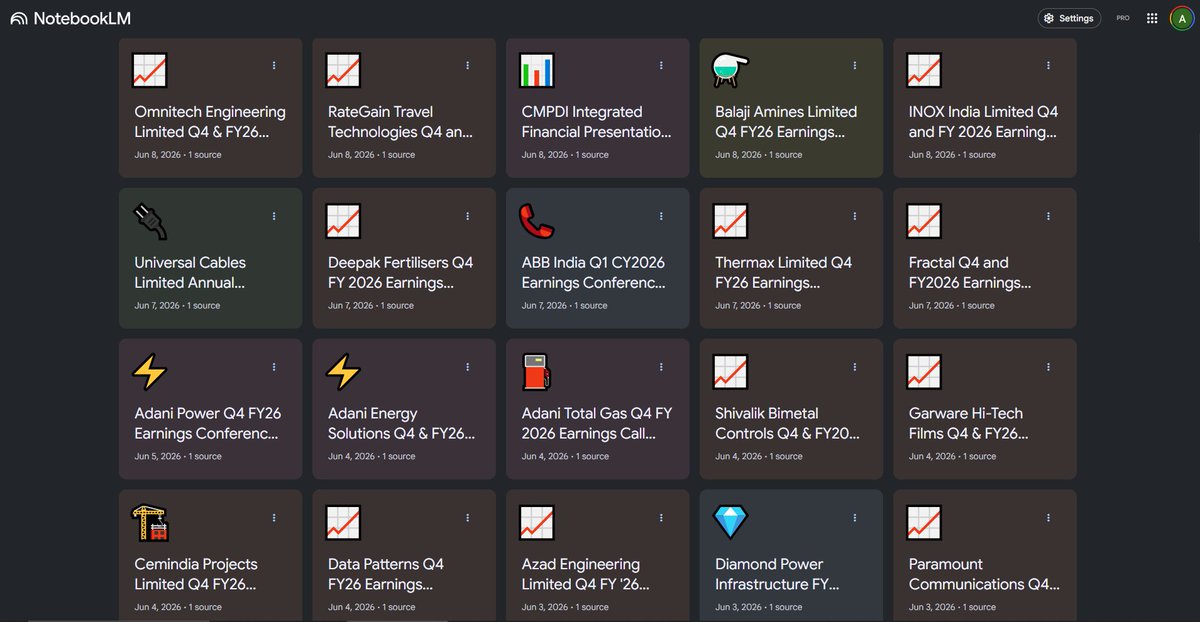Click Universal Cables 'Jun 7, 2026 · 1 source' text
This screenshot has width=1200, height=622.
tap(178, 306)
